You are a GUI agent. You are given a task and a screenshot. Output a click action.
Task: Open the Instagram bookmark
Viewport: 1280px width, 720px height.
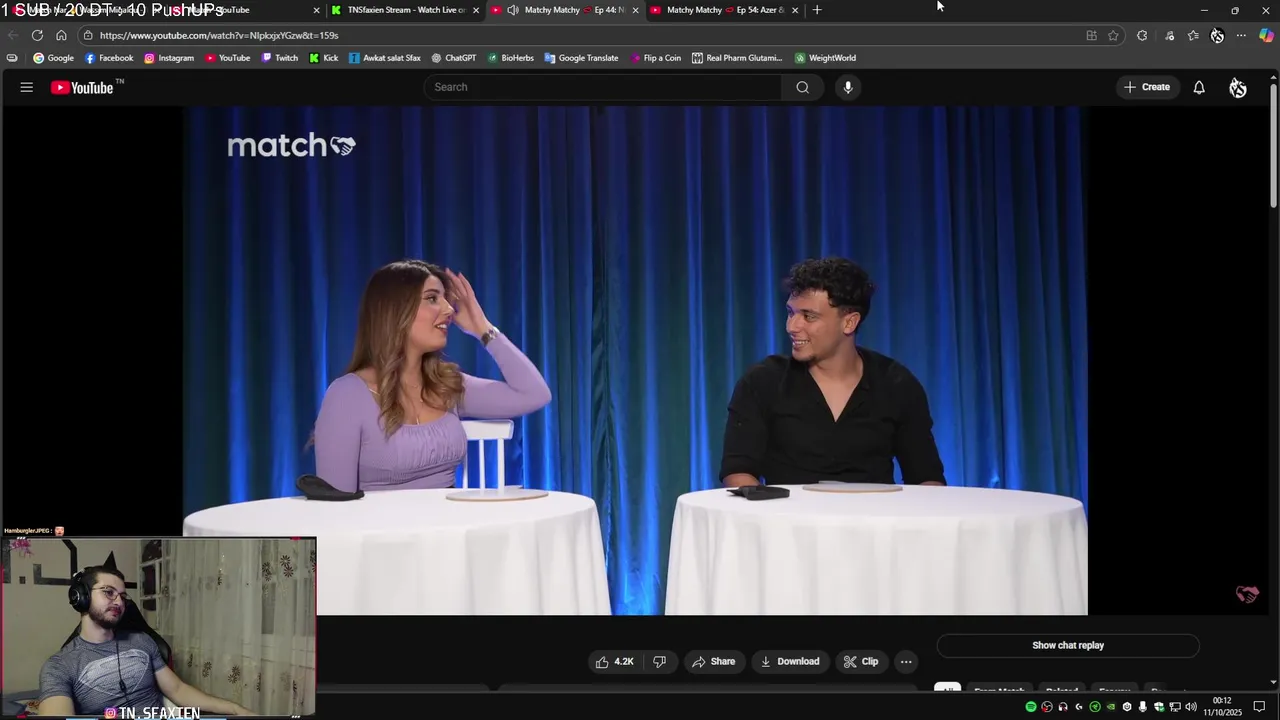point(169,58)
